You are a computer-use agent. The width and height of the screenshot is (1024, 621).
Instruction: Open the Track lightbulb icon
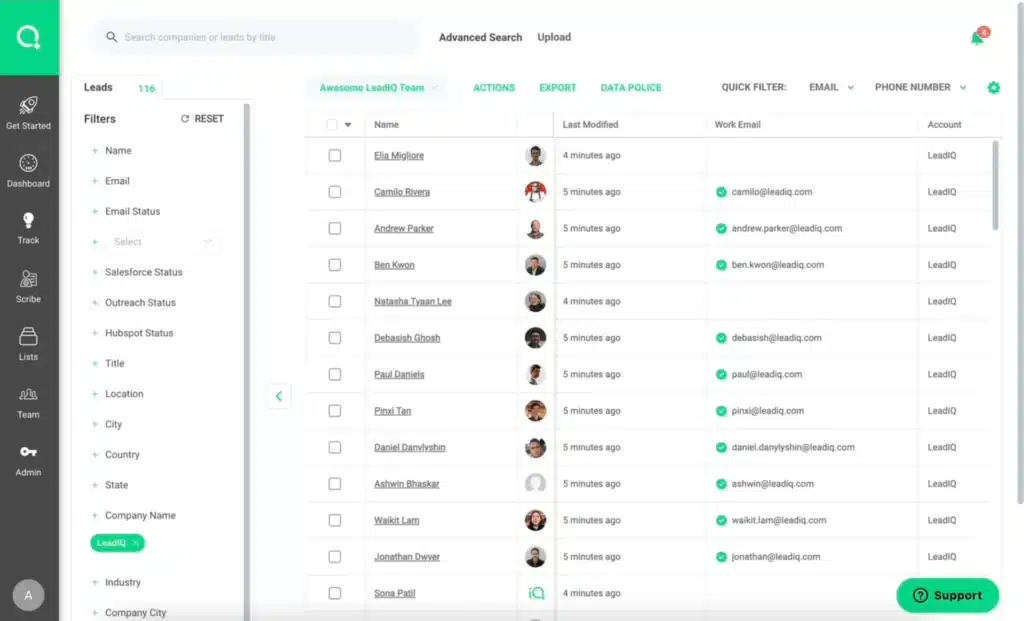[28, 220]
